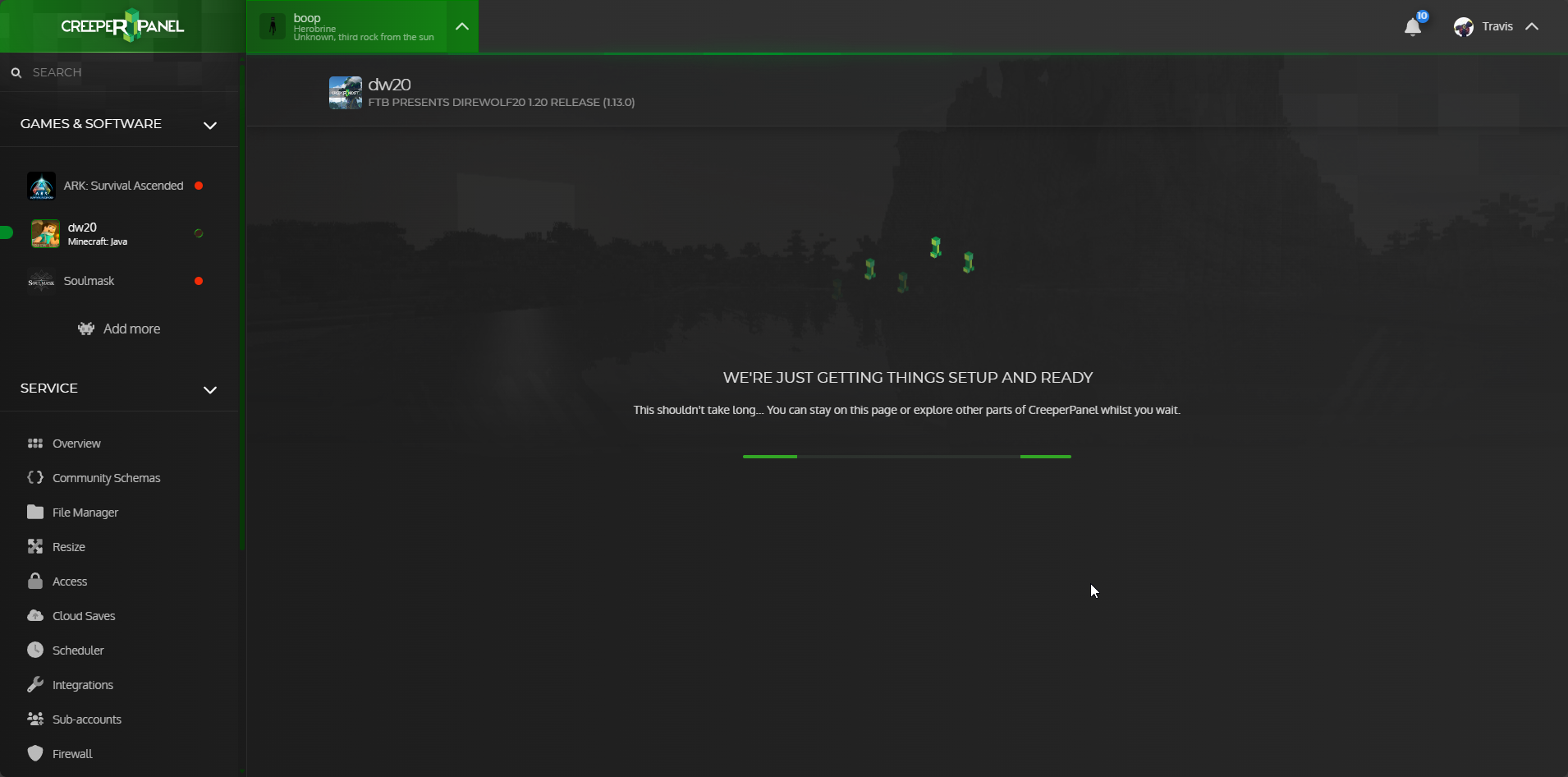This screenshot has width=1568, height=777.
Task: Click the status ring beside dw20
Action: 199,233
